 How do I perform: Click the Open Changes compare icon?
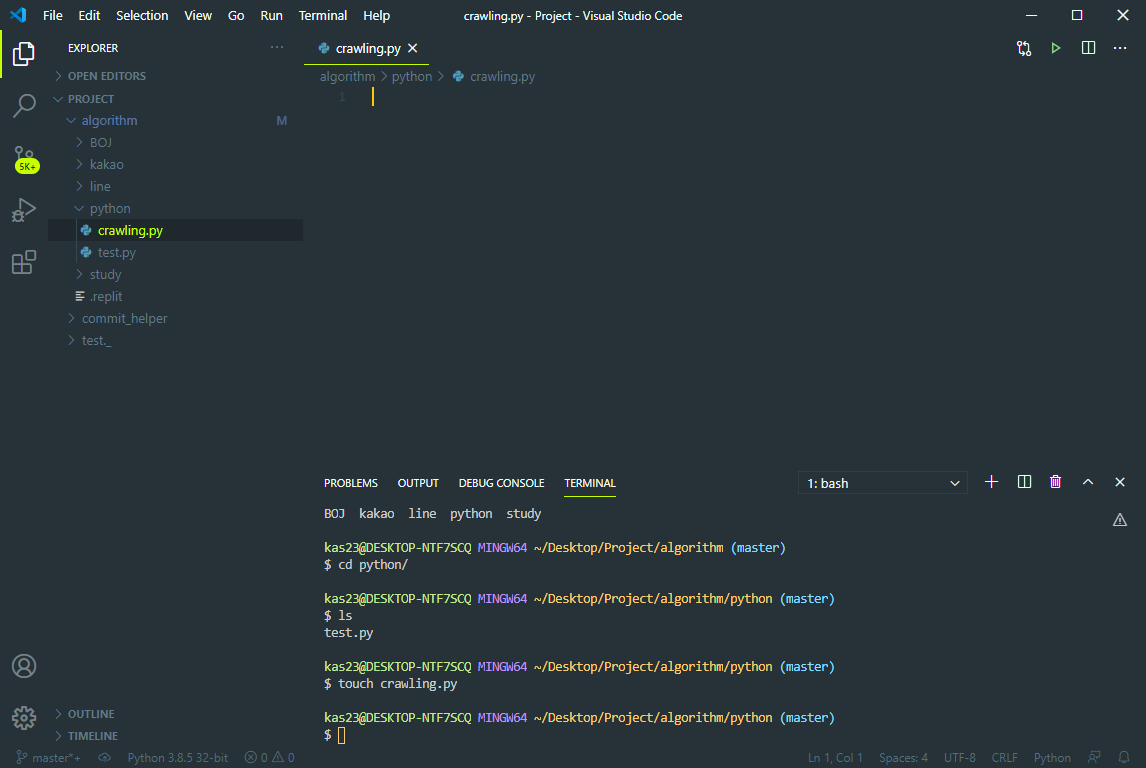coord(1024,48)
